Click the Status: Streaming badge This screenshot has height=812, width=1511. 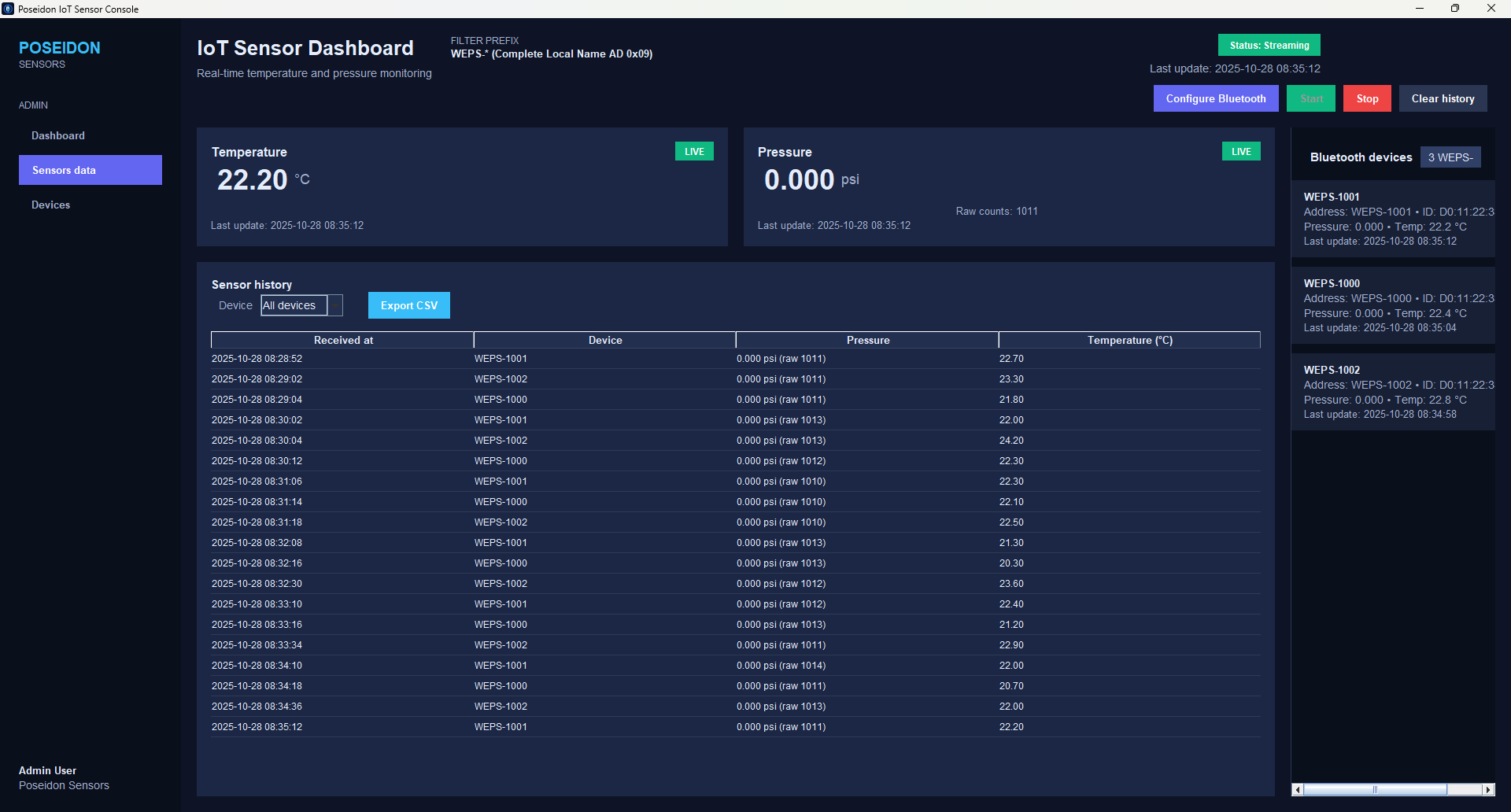point(1269,45)
